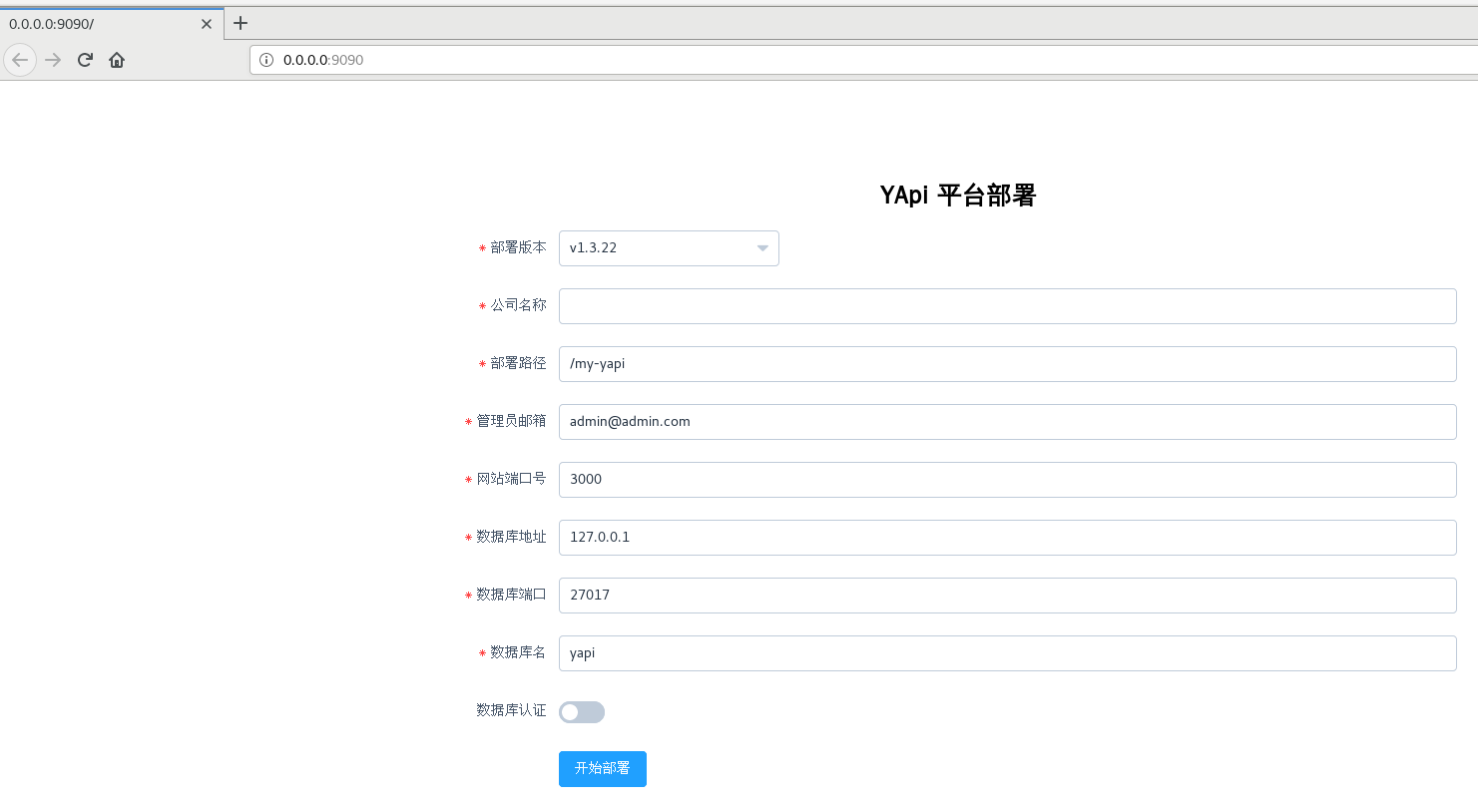Click the browser back navigation arrow
The width and height of the screenshot is (1478, 812).
click(20, 59)
